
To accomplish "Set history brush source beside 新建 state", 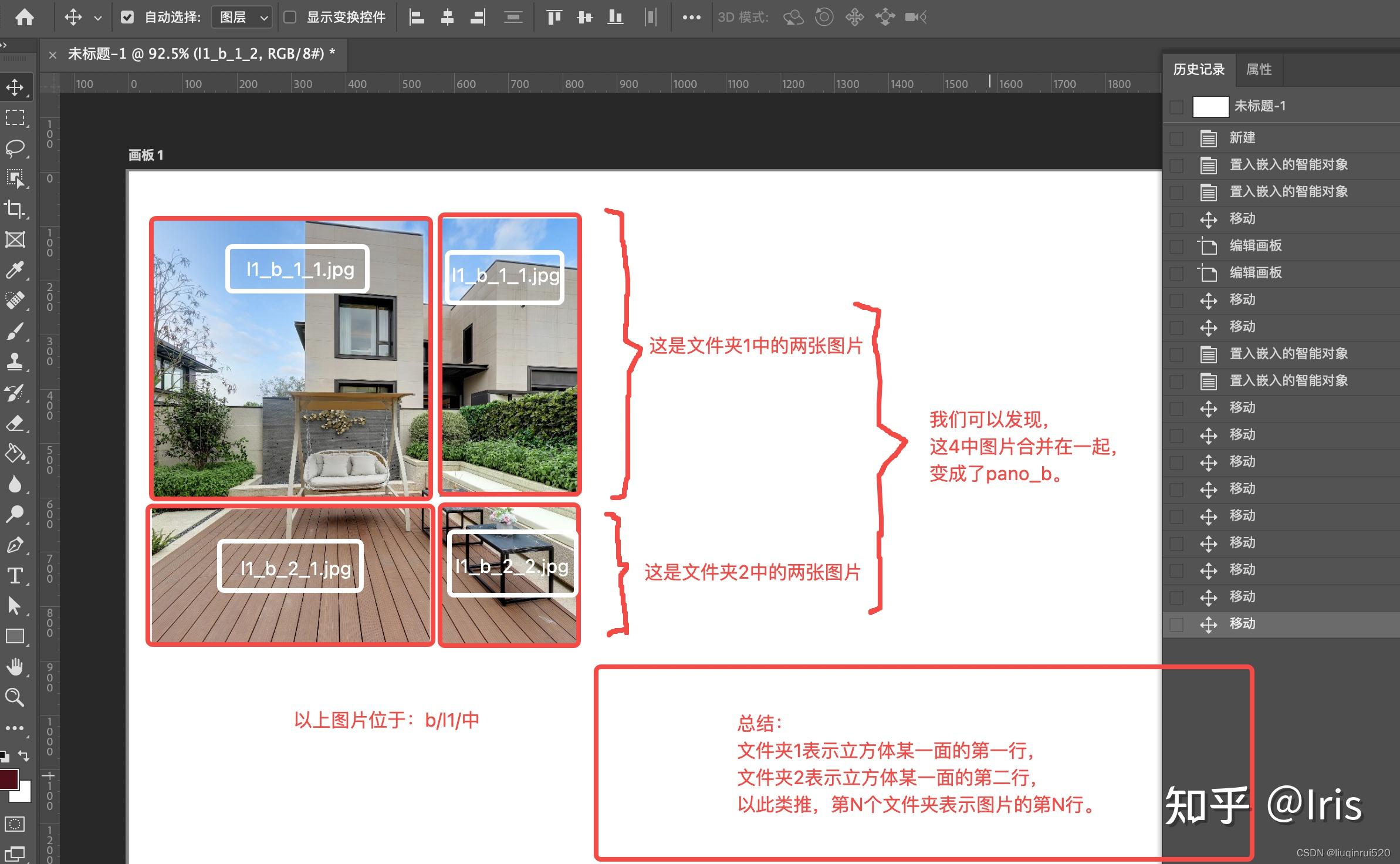I will pos(1176,138).
